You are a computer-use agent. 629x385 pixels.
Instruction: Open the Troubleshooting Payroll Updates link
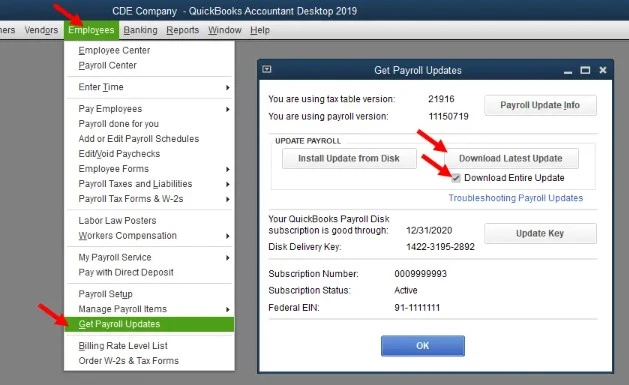pos(515,198)
